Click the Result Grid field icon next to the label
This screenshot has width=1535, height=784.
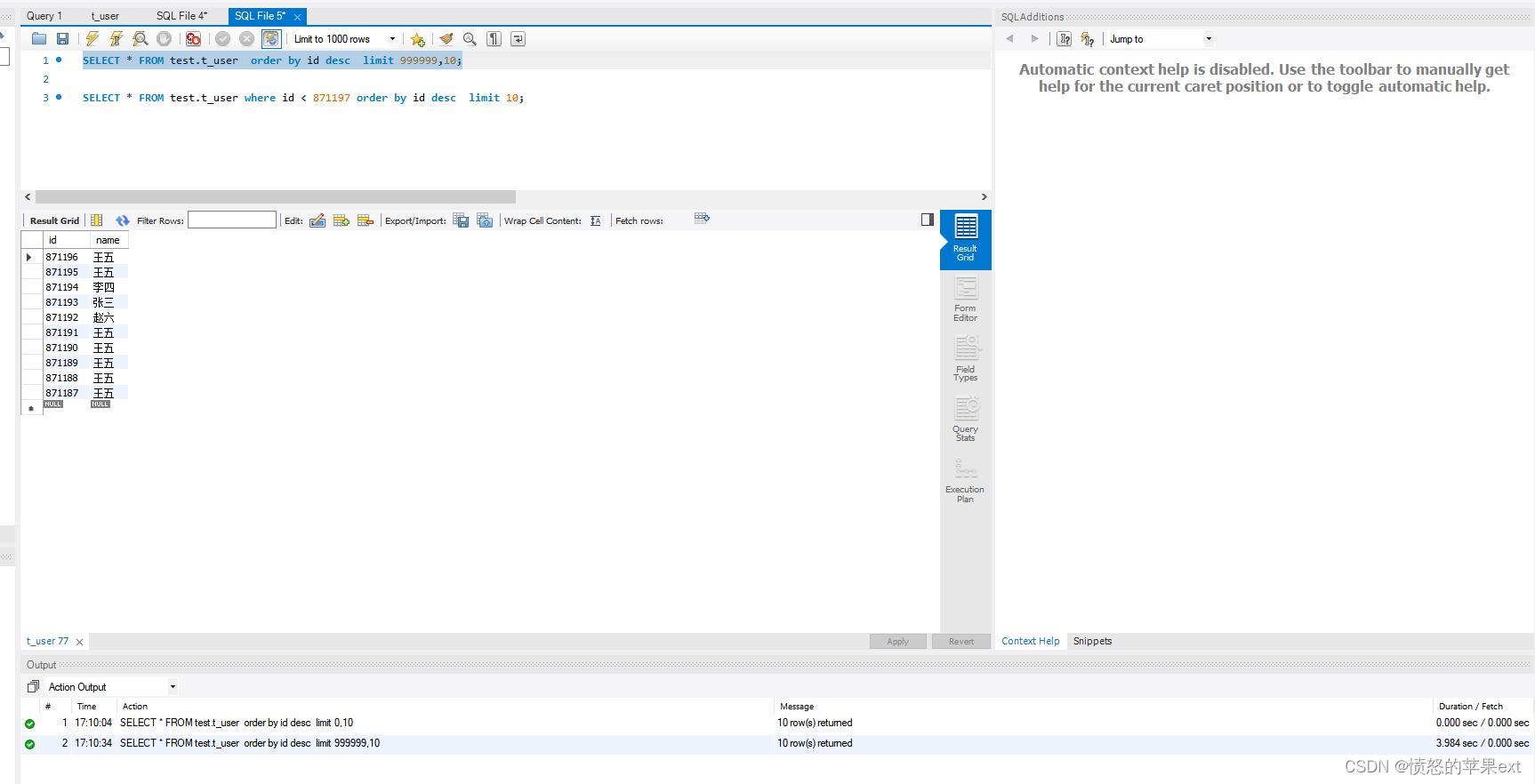(x=97, y=220)
